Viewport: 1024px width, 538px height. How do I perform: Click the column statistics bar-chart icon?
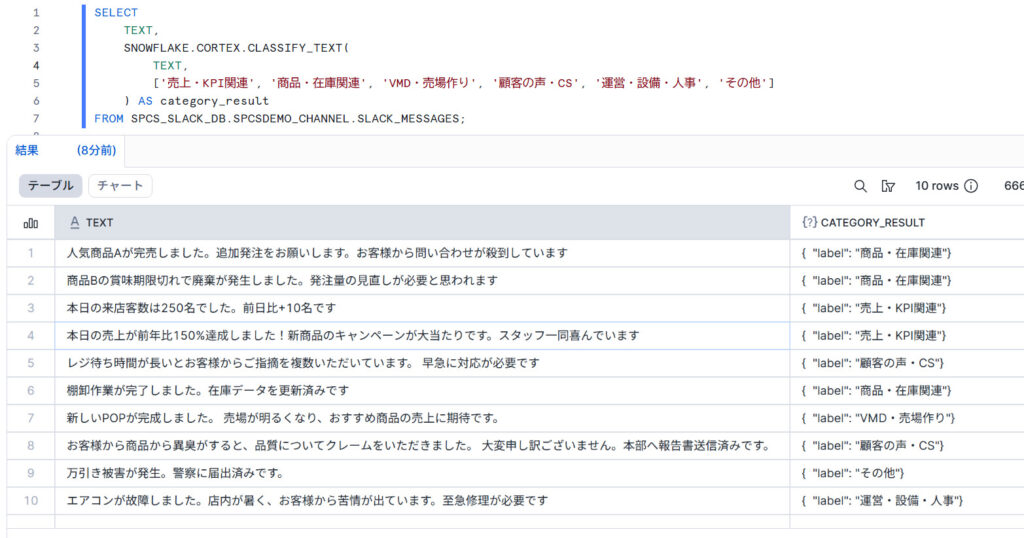[30, 223]
